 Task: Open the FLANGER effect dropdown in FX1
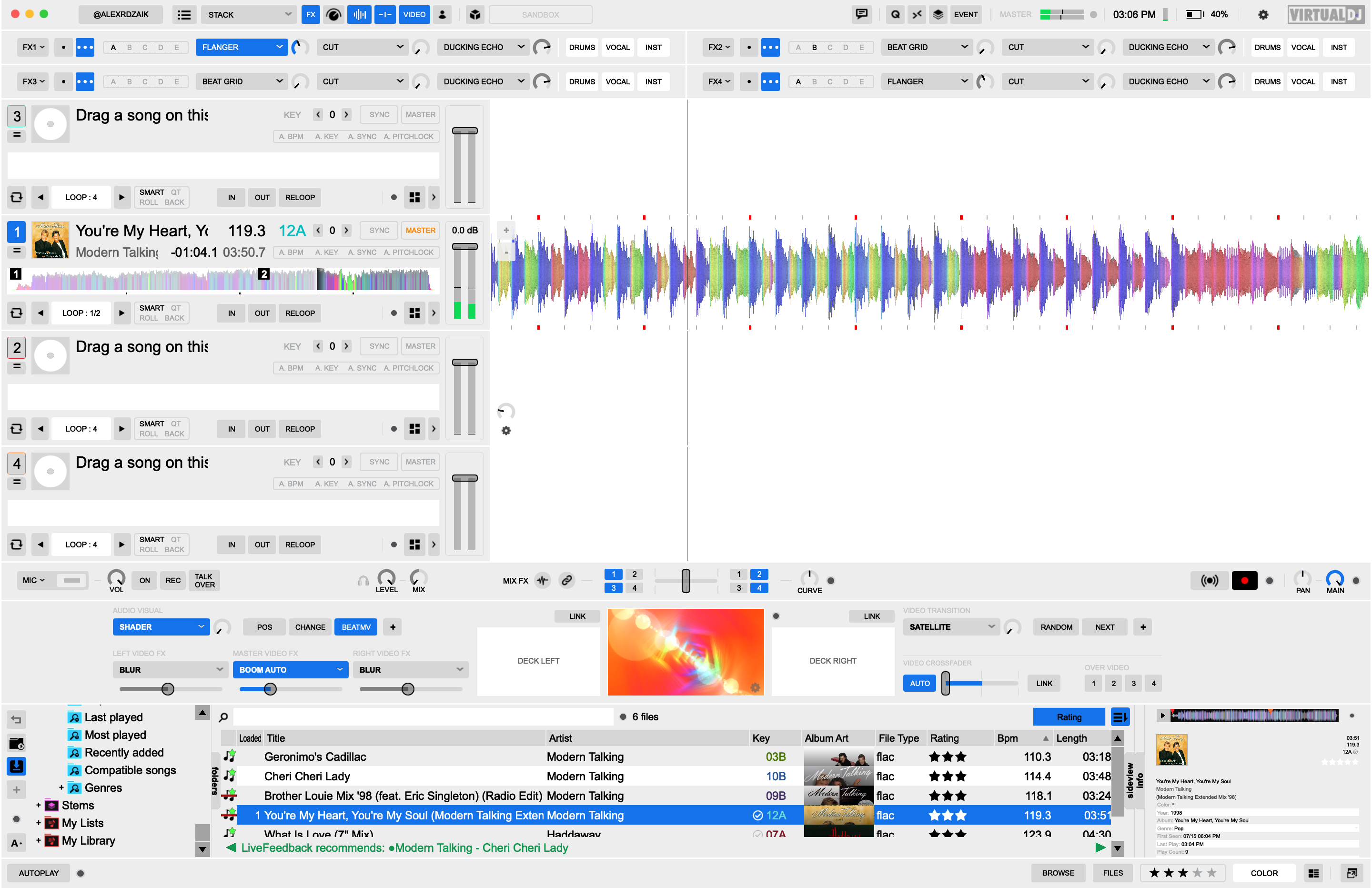tap(242, 47)
